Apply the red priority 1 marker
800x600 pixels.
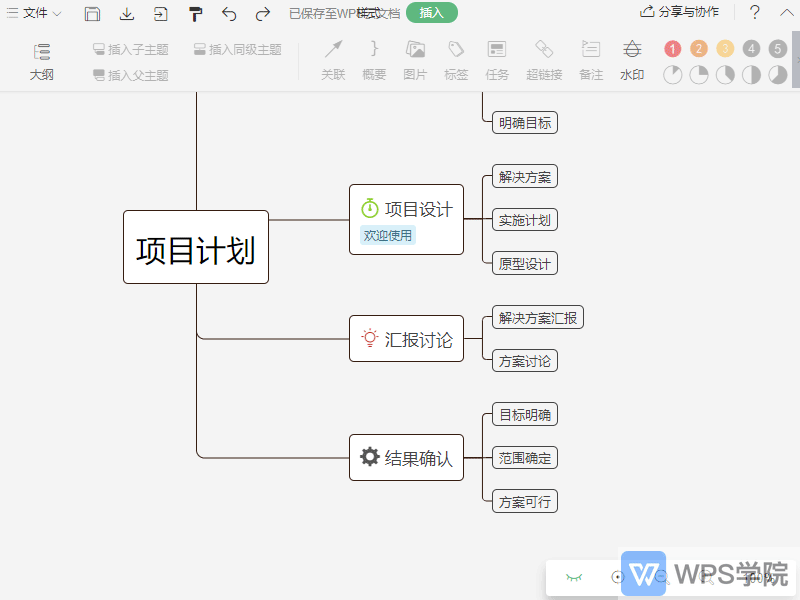[x=672, y=49]
